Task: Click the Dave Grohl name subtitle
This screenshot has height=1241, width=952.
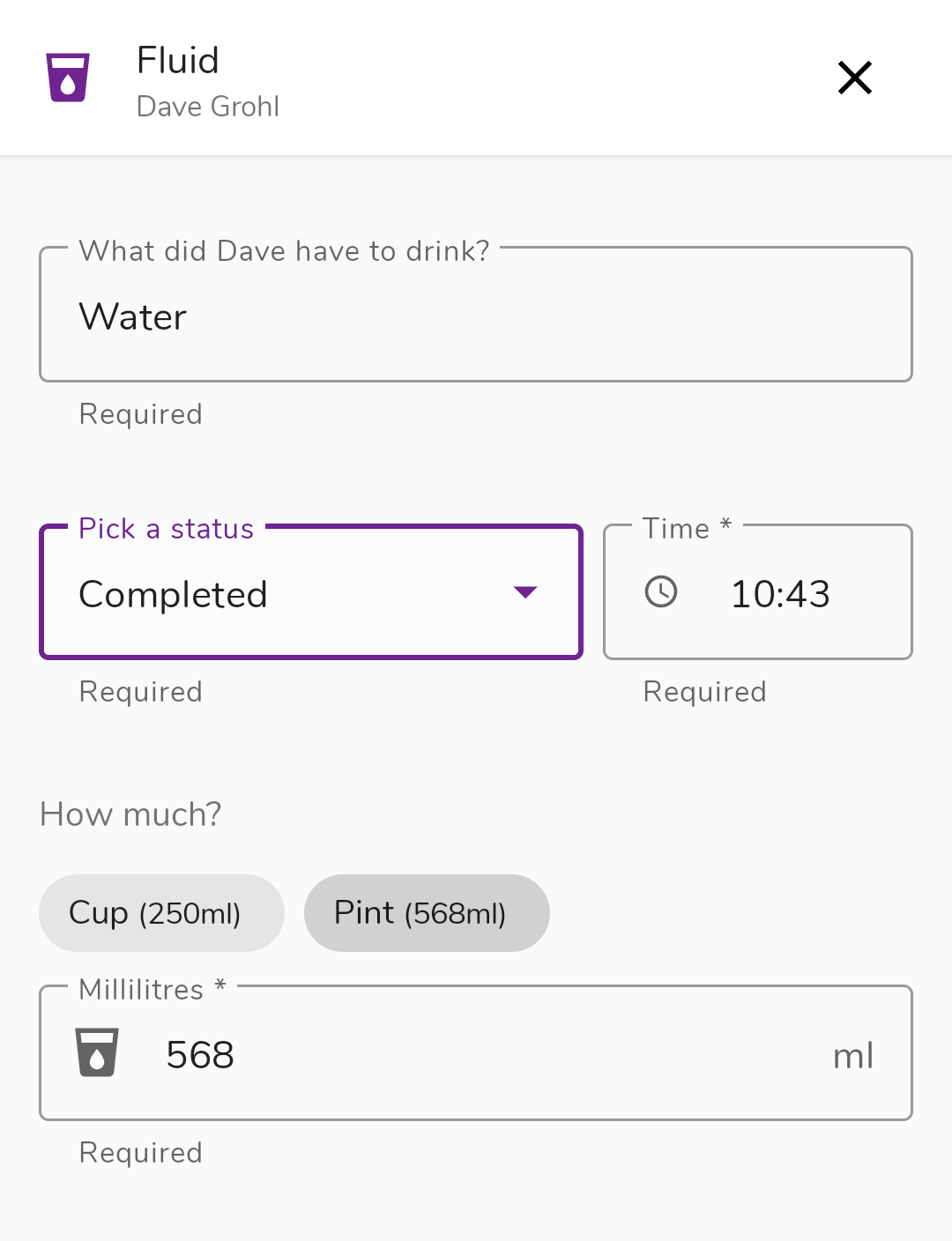Action: pos(208,107)
